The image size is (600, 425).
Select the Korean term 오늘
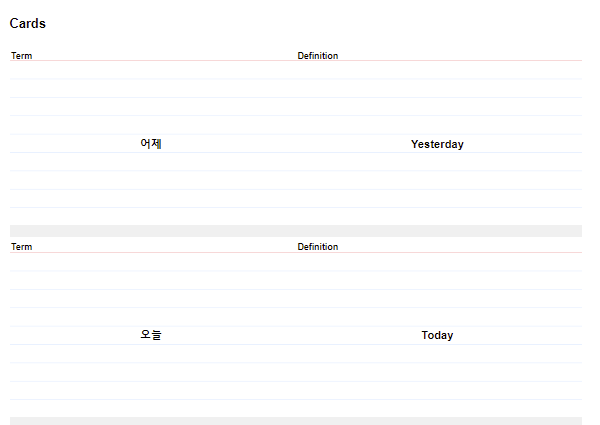[151, 335]
